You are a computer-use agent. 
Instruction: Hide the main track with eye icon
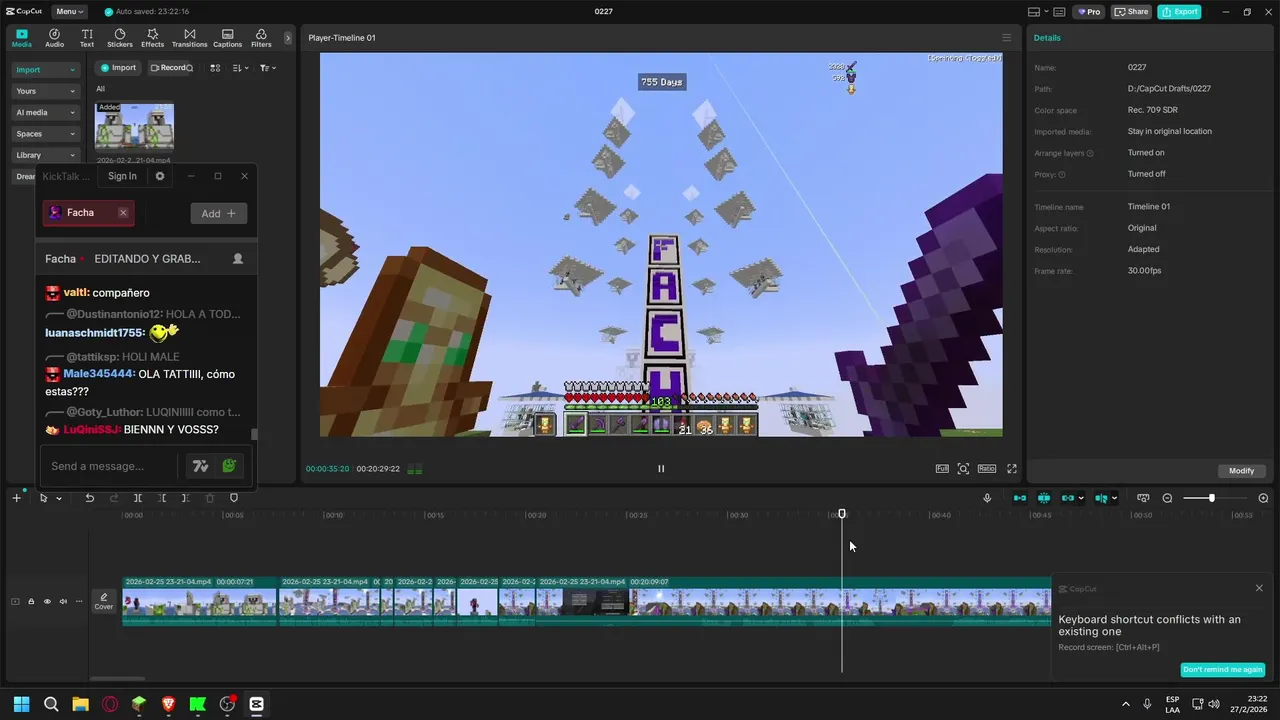[47, 602]
